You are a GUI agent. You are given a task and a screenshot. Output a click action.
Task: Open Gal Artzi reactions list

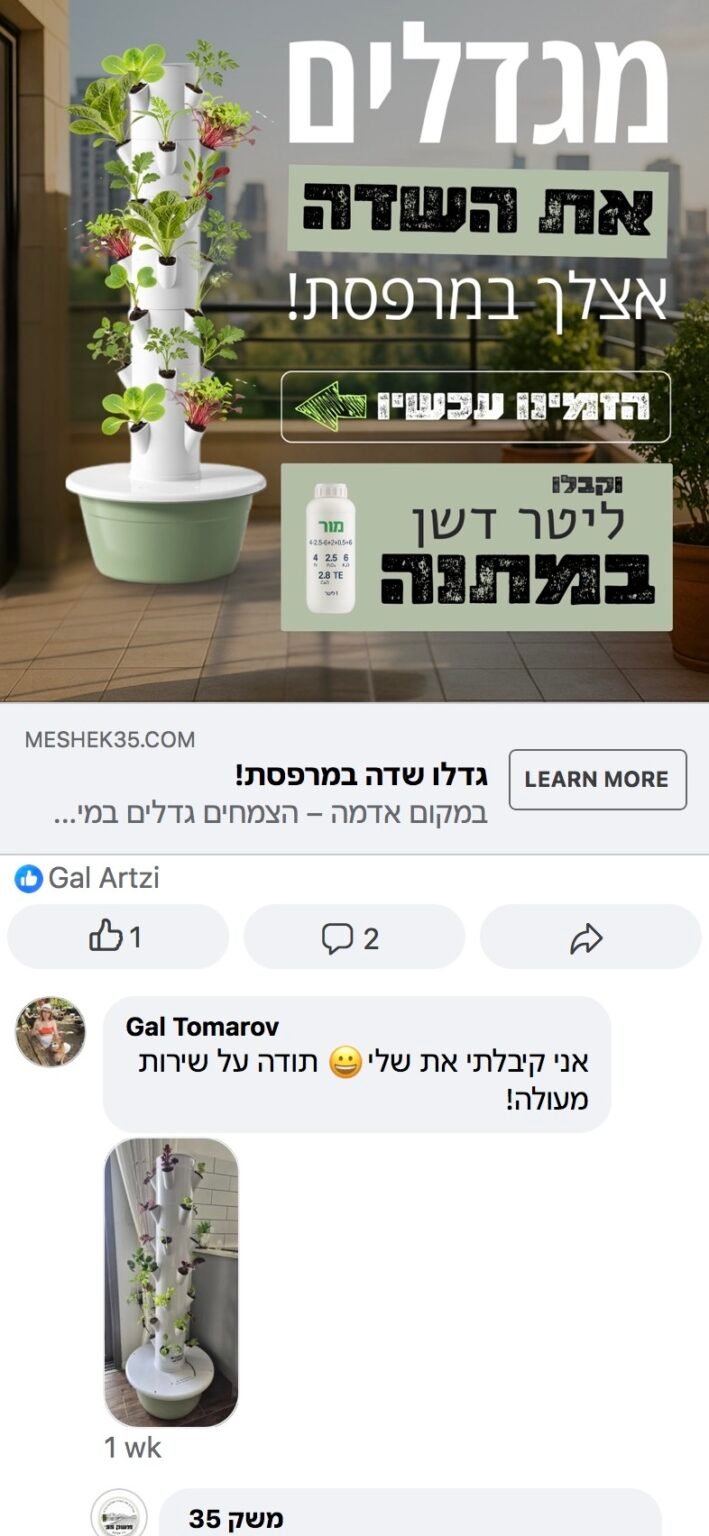point(103,879)
